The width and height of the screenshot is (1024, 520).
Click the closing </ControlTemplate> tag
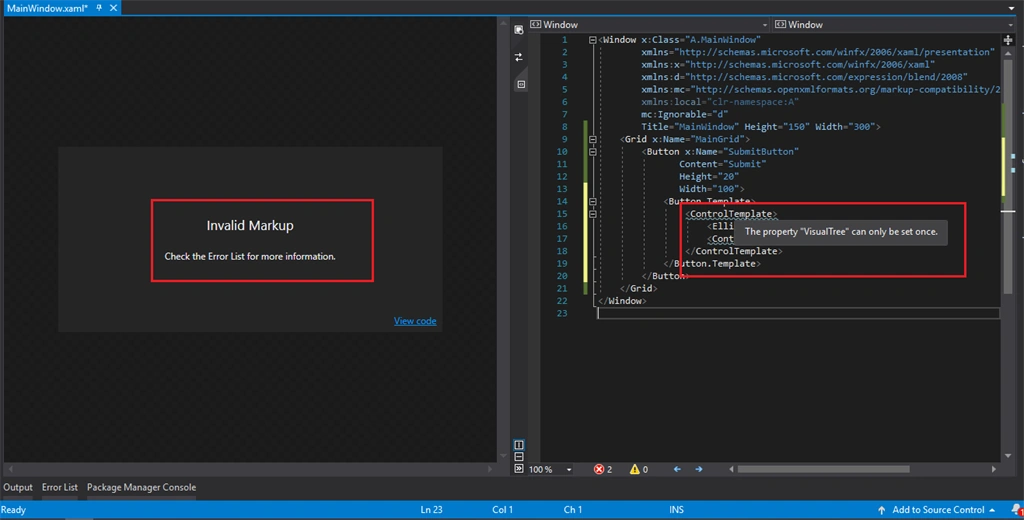click(x=733, y=251)
